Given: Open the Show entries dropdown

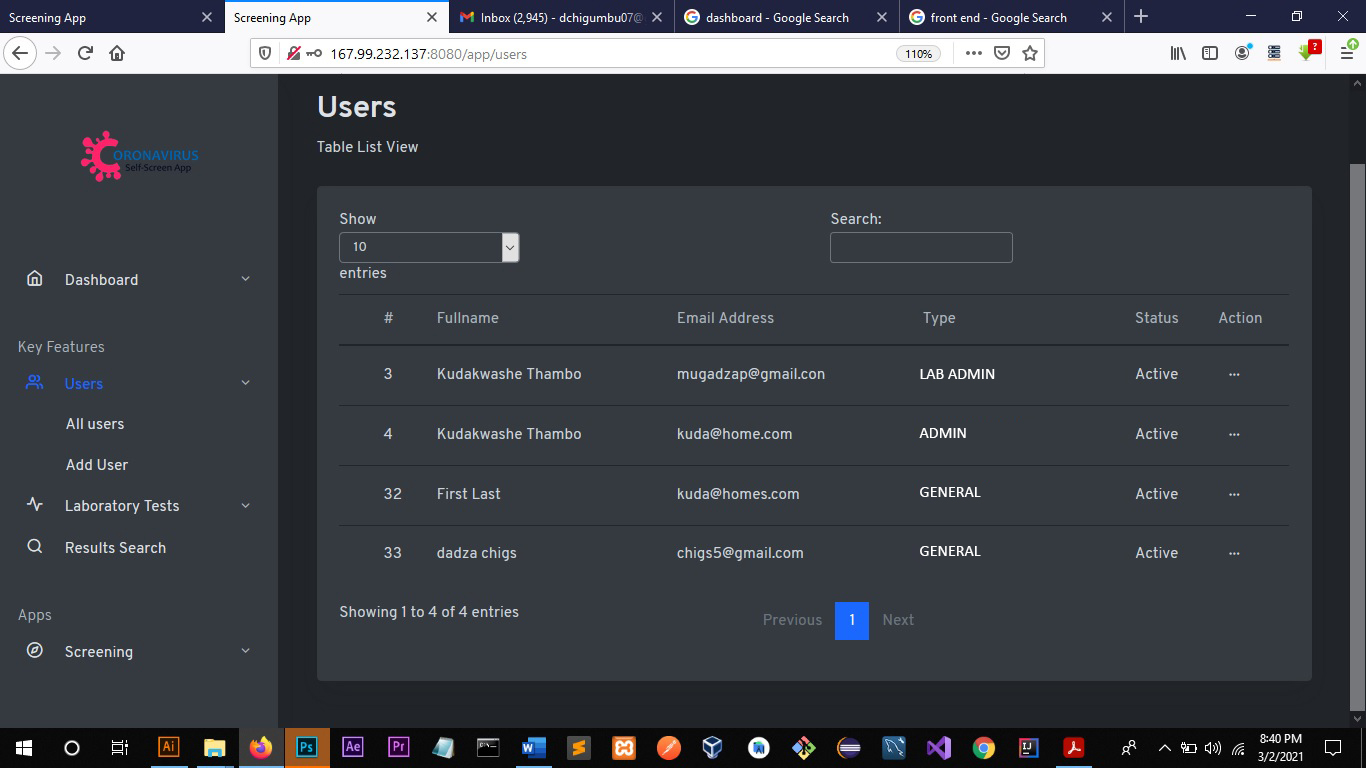Looking at the screenshot, I should coord(429,247).
